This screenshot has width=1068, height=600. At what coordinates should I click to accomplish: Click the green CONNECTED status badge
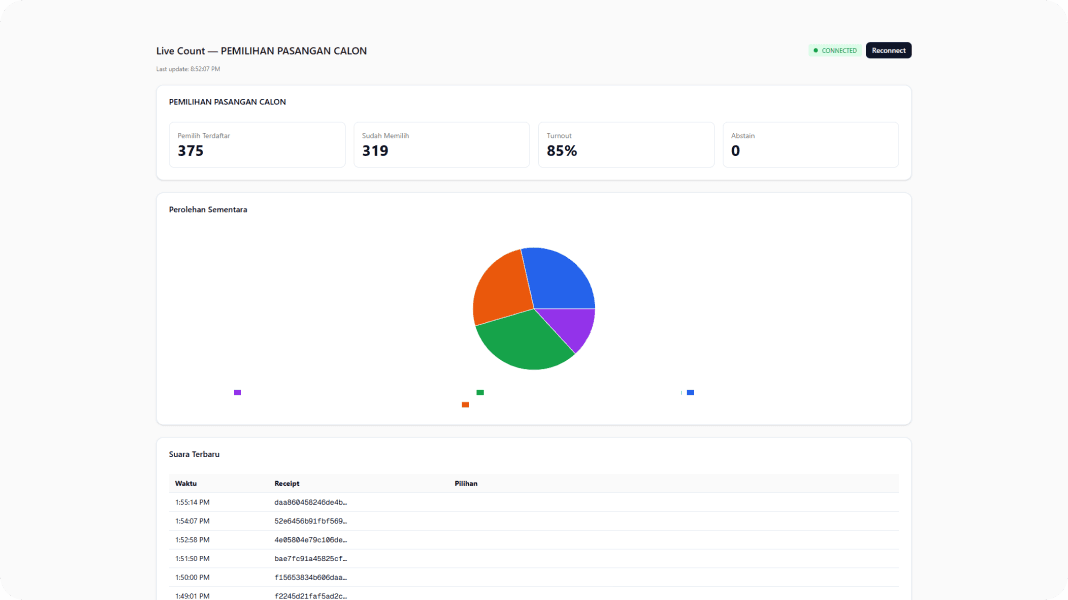tap(835, 50)
